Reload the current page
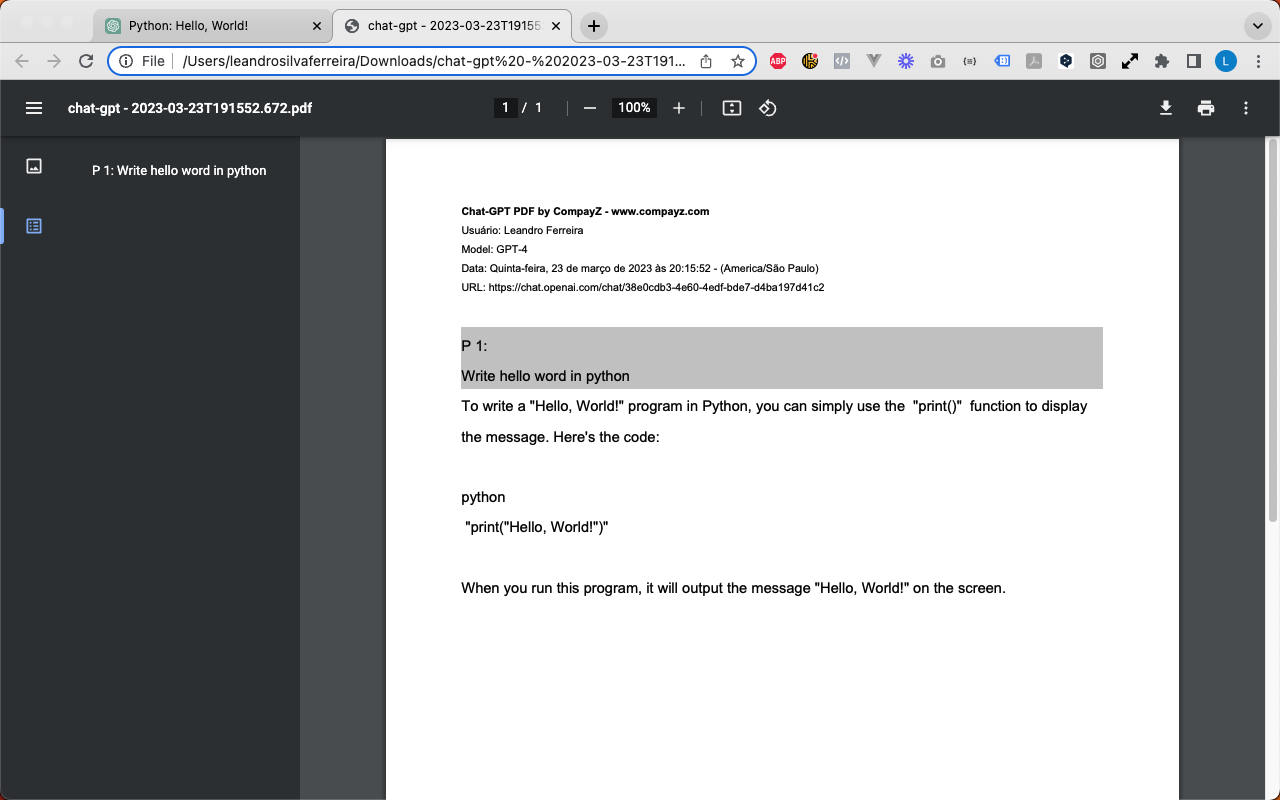Viewport: 1280px width, 800px height. (85, 61)
